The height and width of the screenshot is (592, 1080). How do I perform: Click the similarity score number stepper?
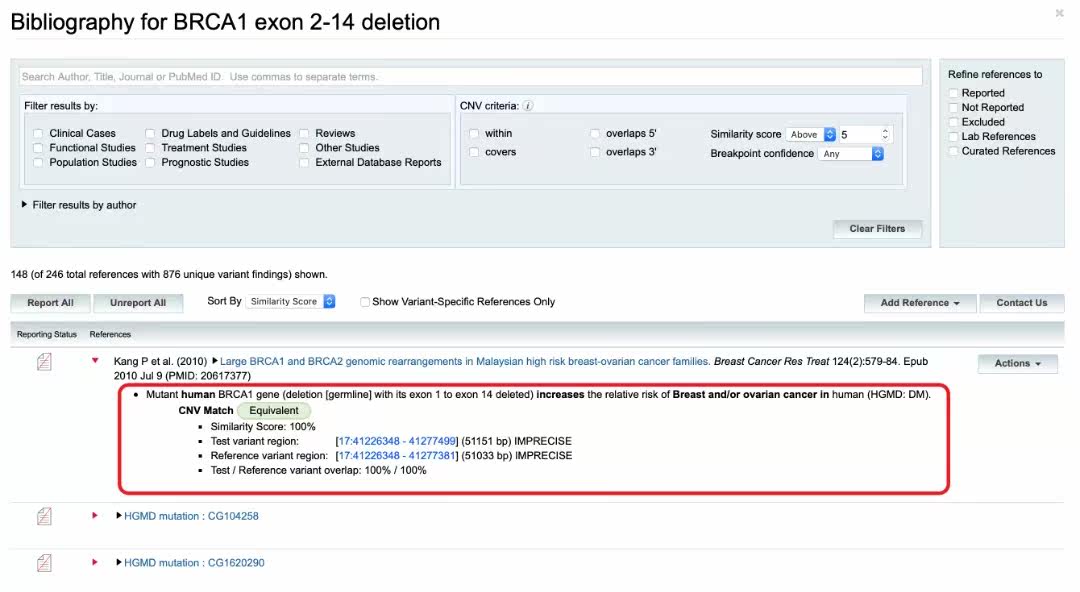point(885,134)
